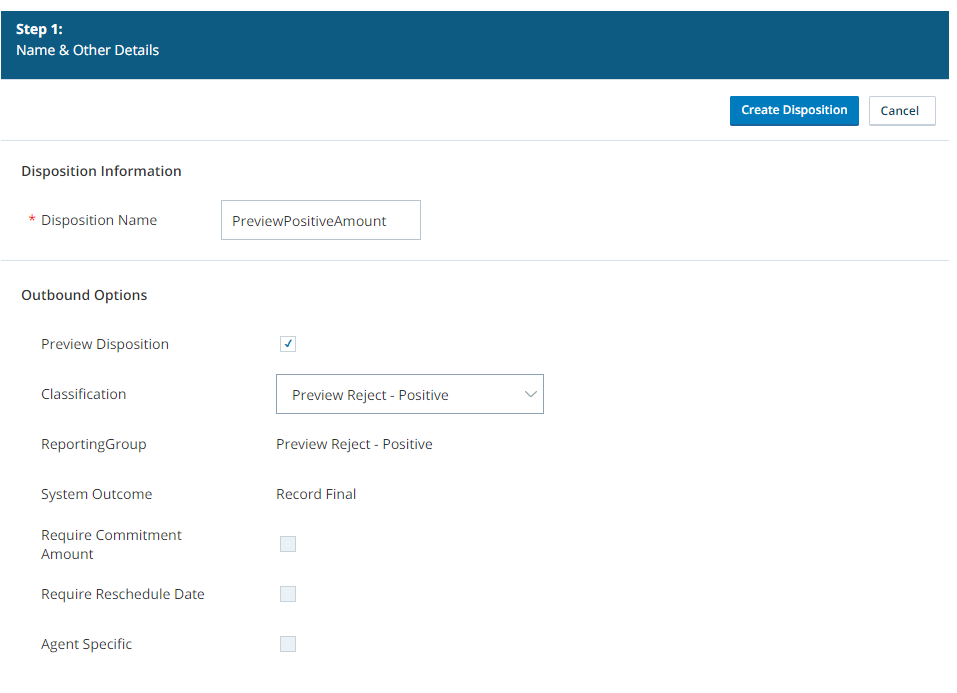The height and width of the screenshot is (693, 957).
Task: Click the Preview Disposition label
Action: [105, 344]
